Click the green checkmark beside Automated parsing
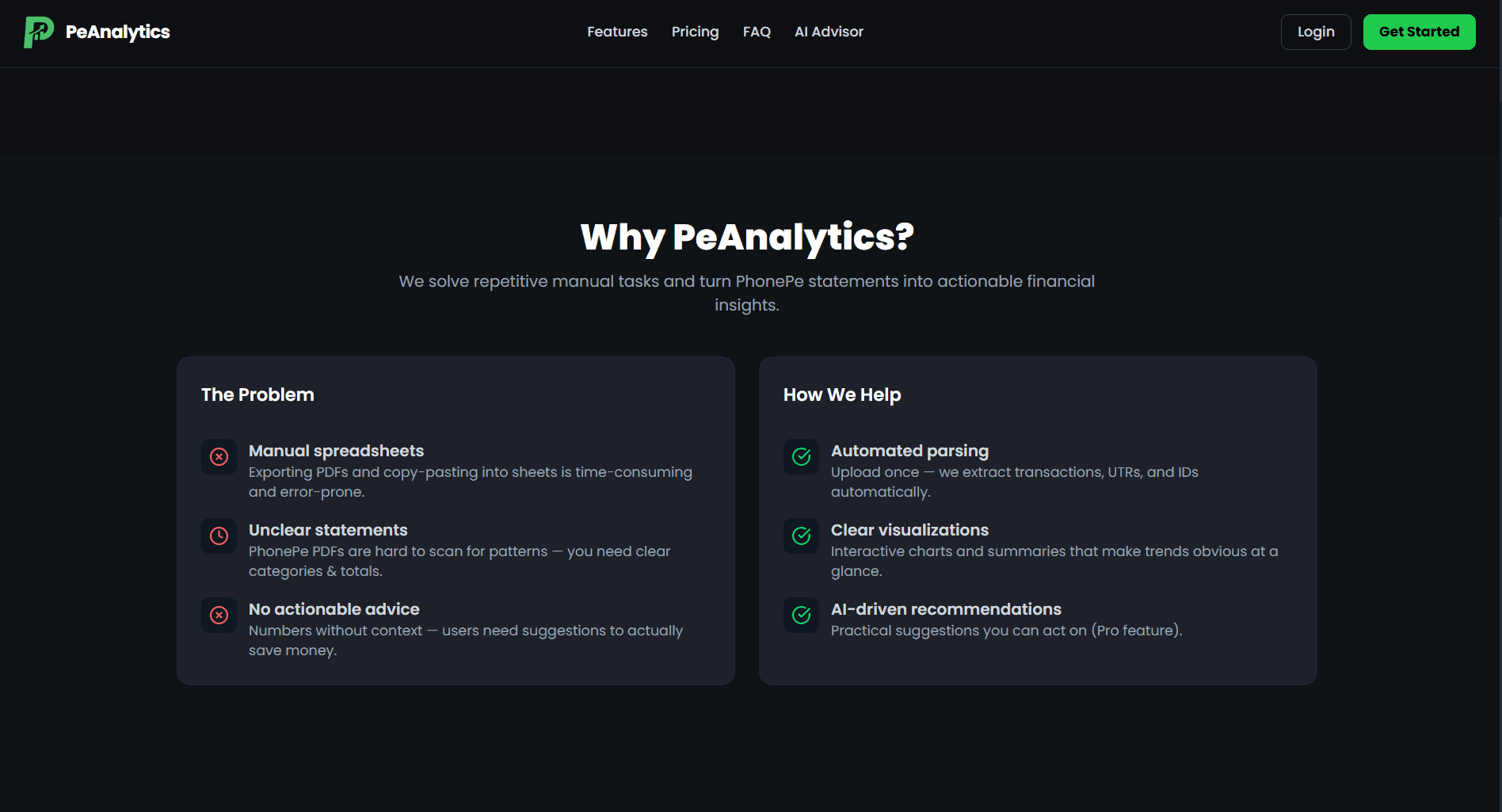This screenshot has width=1502, height=812. 801,456
